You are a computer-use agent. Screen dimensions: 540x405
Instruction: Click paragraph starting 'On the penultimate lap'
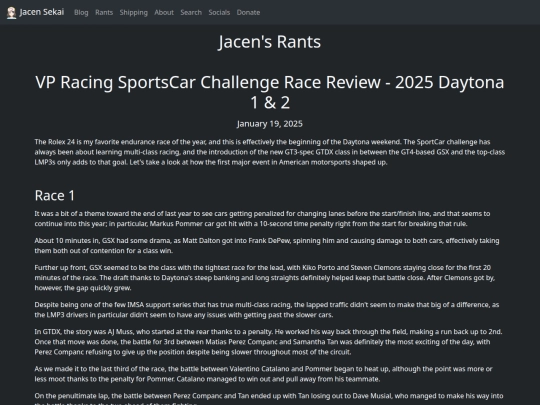(x=270, y=398)
